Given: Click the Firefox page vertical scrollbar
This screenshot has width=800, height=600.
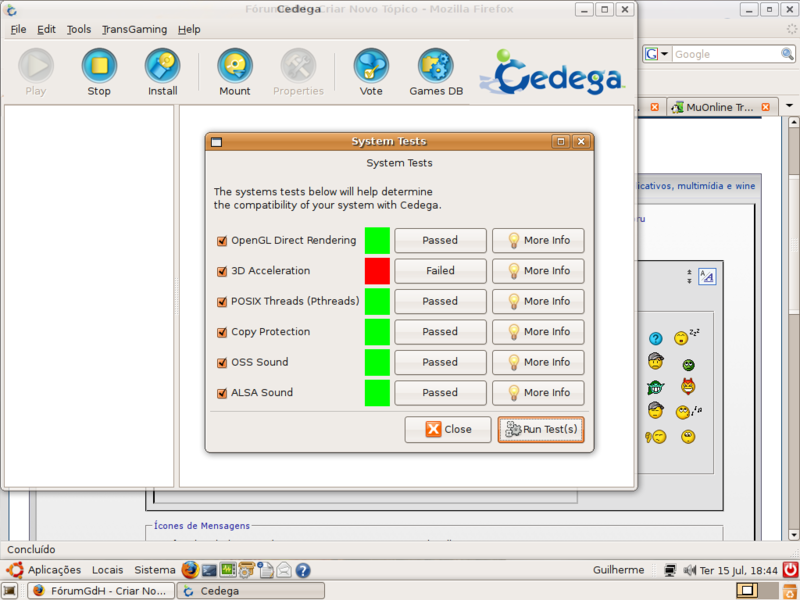Looking at the screenshot, I should [793, 329].
